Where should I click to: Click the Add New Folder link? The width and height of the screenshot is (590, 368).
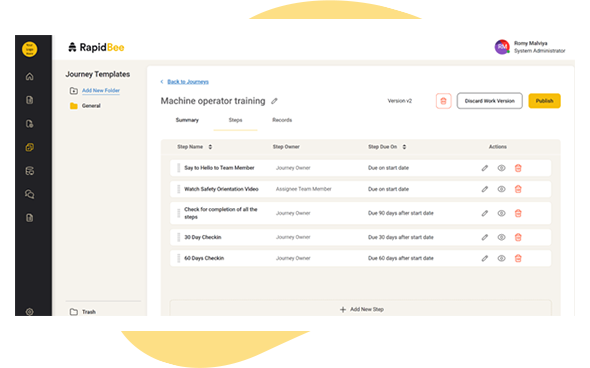101,91
